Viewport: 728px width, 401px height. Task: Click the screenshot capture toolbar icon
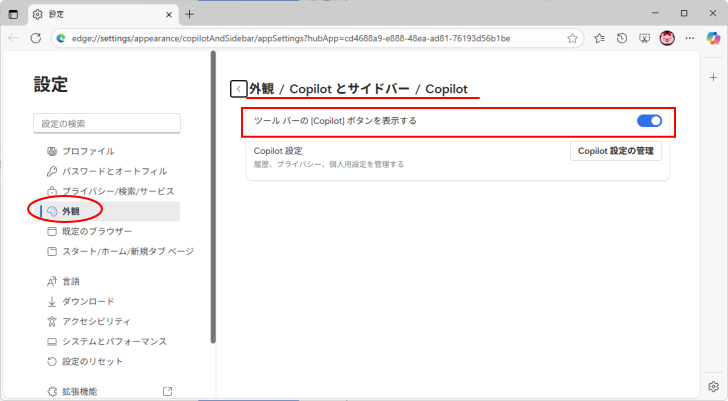point(644,39)
